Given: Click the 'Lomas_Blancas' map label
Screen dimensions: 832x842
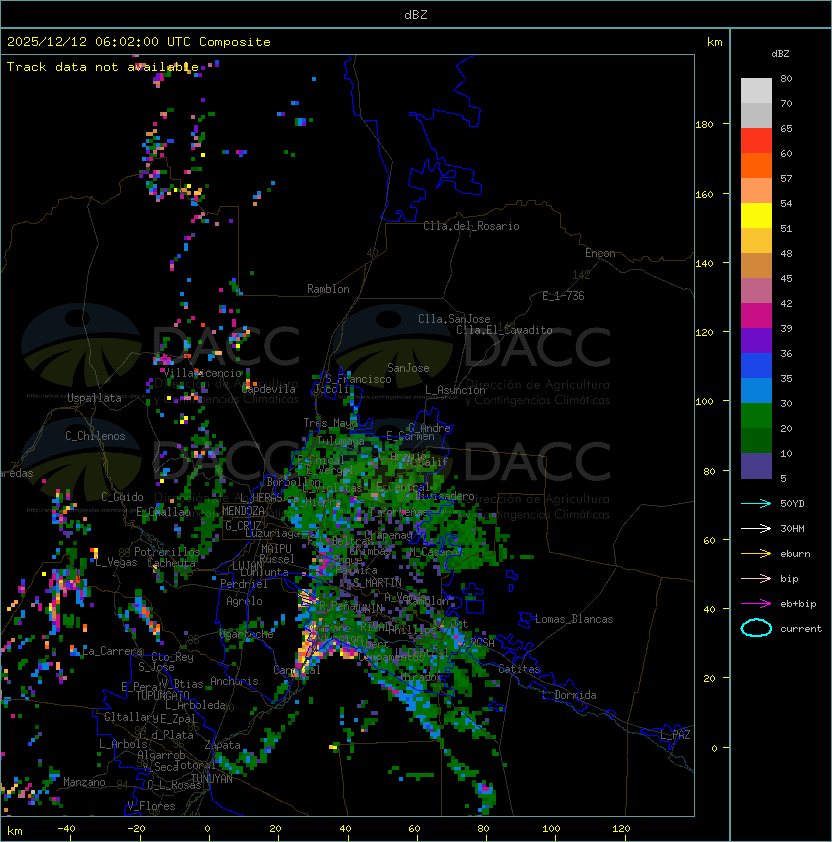Looking at the screenshot, I should tap(574, 619).
